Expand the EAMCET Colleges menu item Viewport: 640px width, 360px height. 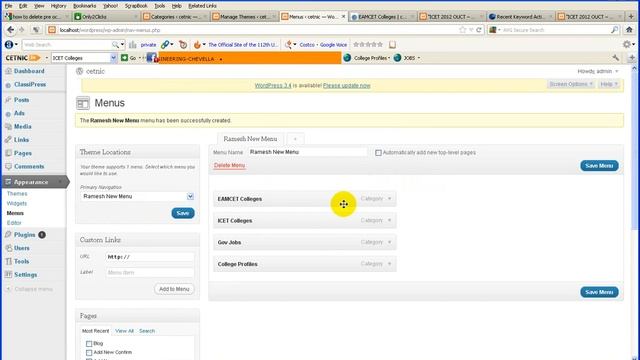[389, 199]
